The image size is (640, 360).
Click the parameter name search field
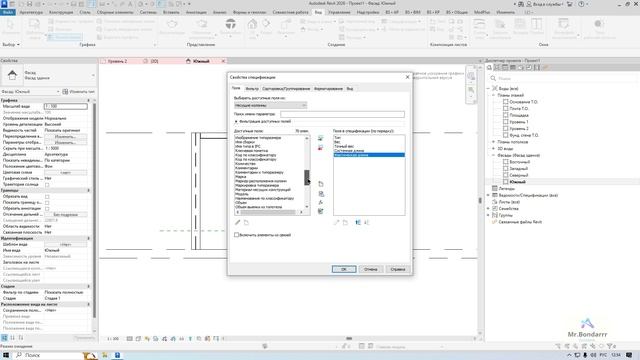pyautogui.click(x=342, y=114)
